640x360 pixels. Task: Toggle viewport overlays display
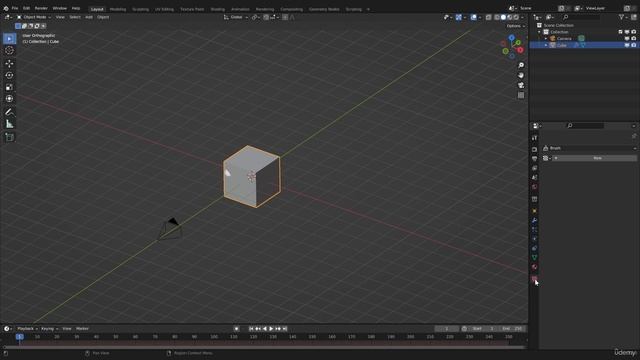coord(473,17)
